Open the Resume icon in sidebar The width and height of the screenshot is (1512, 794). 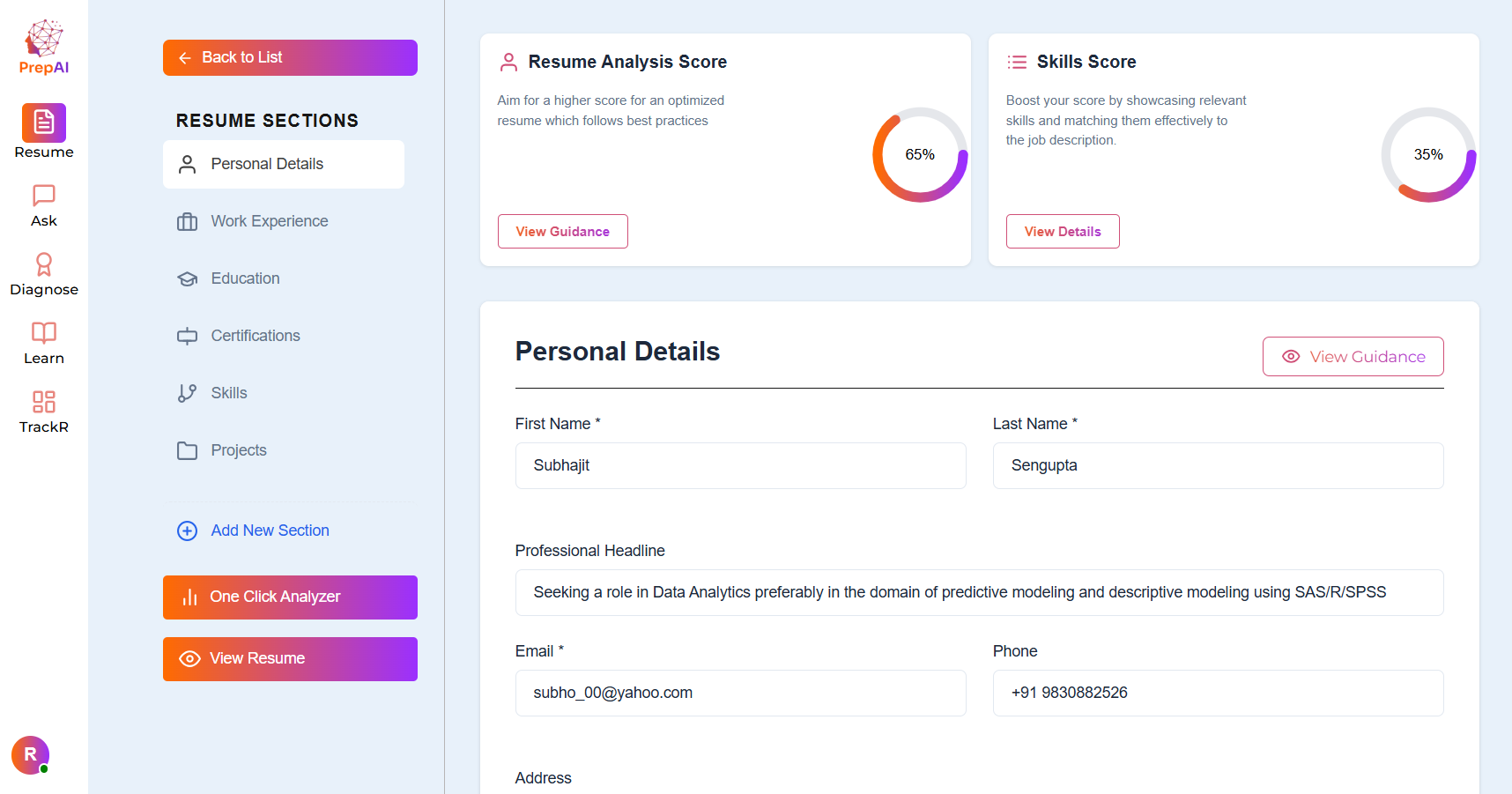(44, 123)
